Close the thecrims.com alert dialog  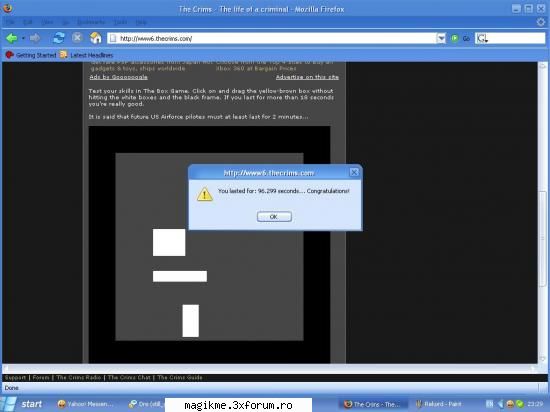[354, 172]
